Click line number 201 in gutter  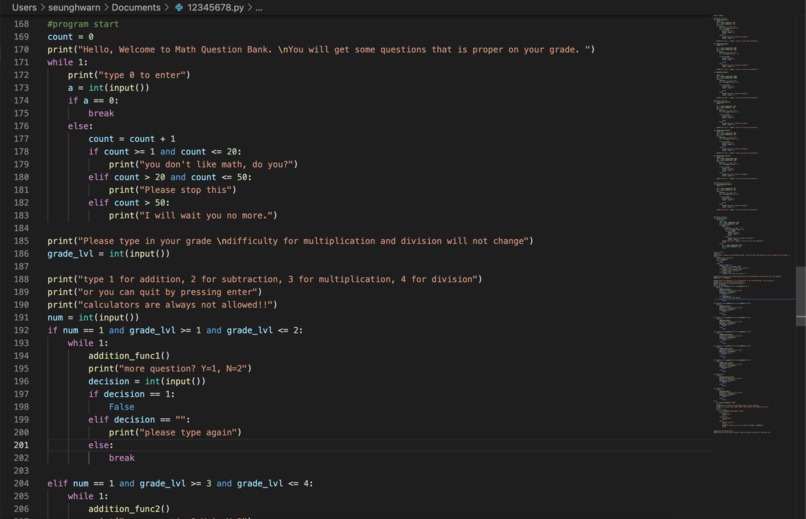tap(22, 445)
